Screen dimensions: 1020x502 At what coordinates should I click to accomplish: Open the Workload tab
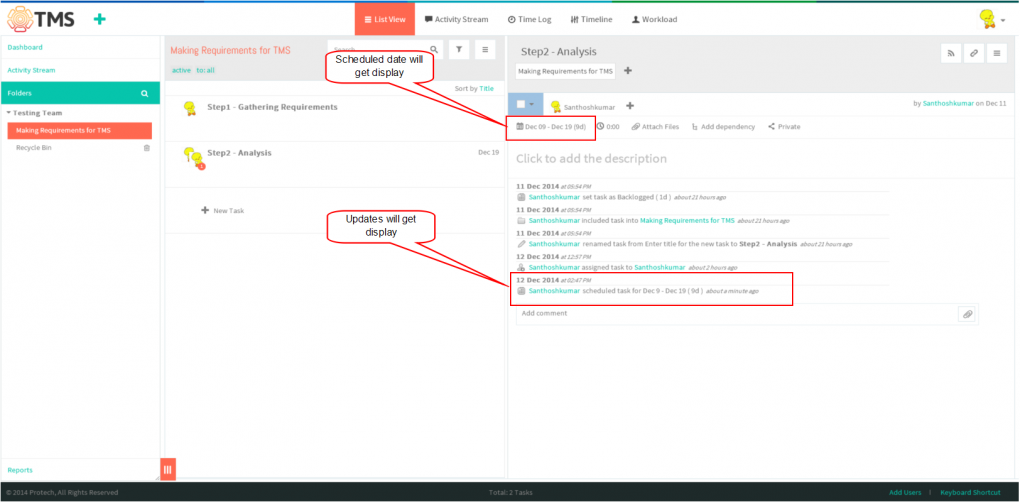pos(654,20)
